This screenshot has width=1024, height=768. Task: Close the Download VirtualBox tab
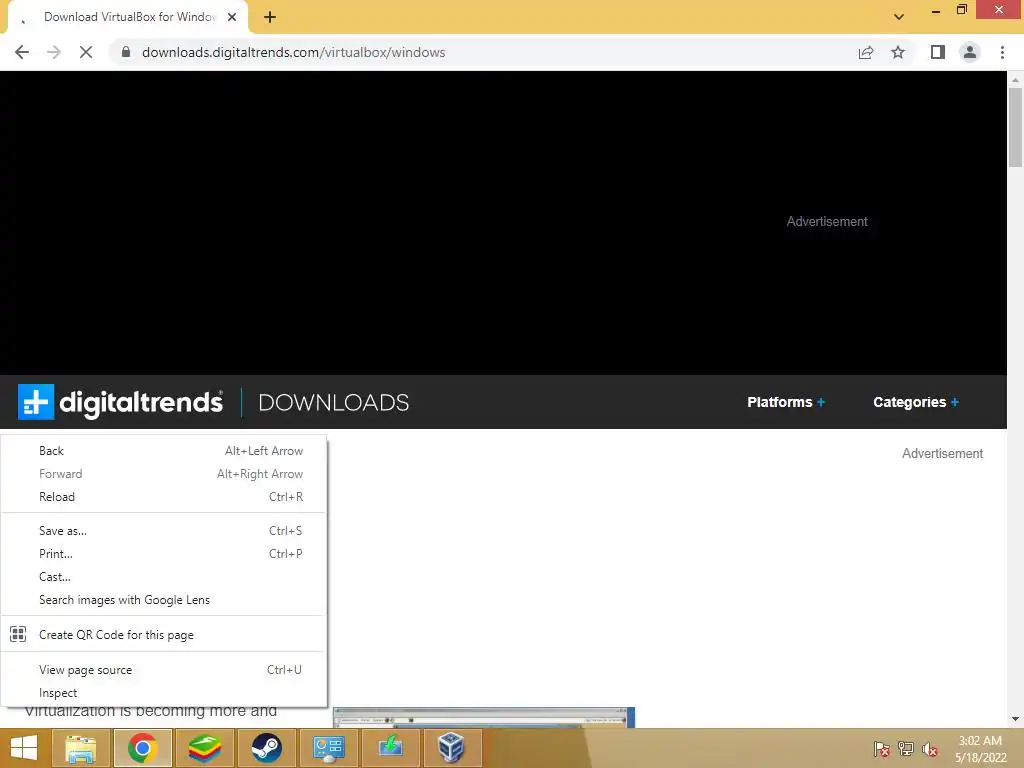[232, 18]
